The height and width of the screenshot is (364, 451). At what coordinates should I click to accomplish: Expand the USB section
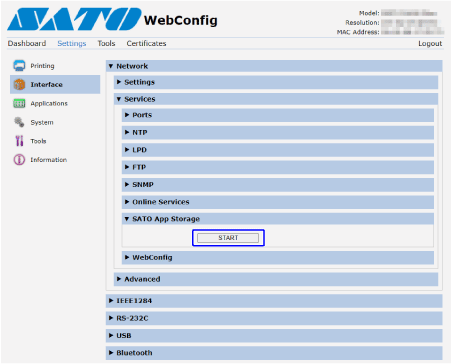(274, 335)
